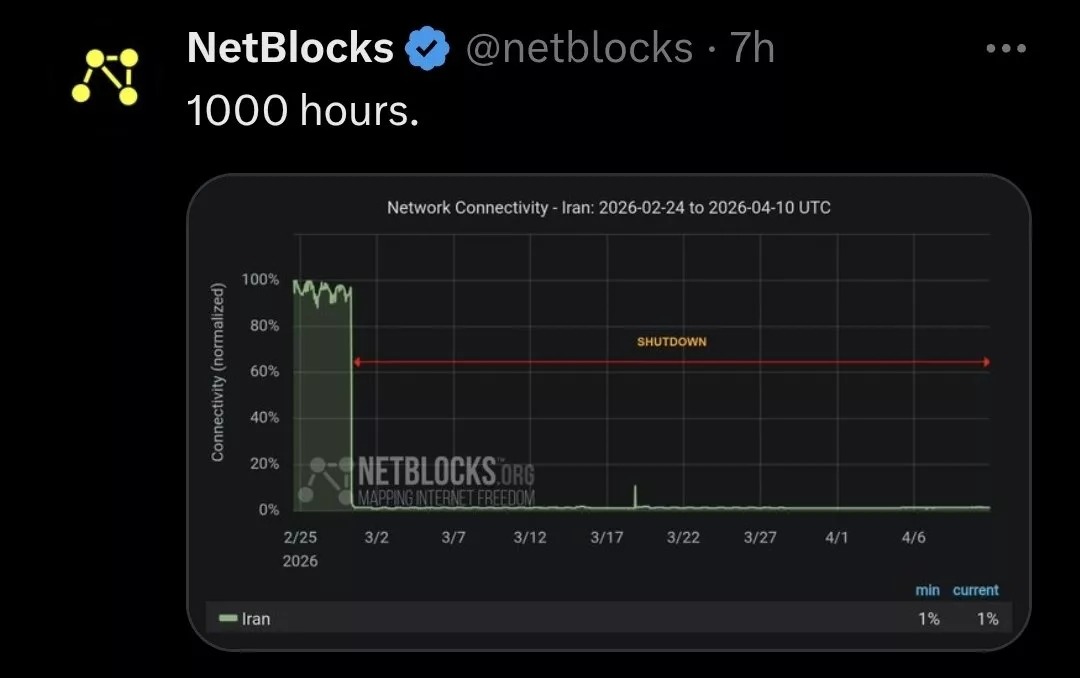Click the NetBlocks display name
This screenshot has width=1080, height=678.
tap(290, 48)
